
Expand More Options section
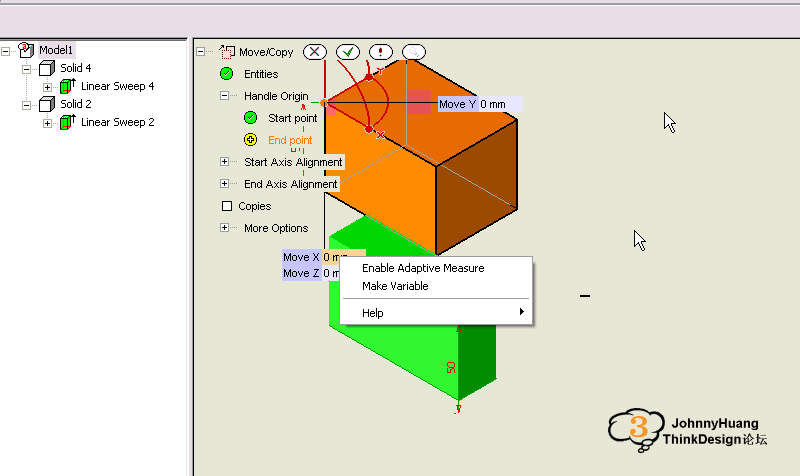(224, 228)
